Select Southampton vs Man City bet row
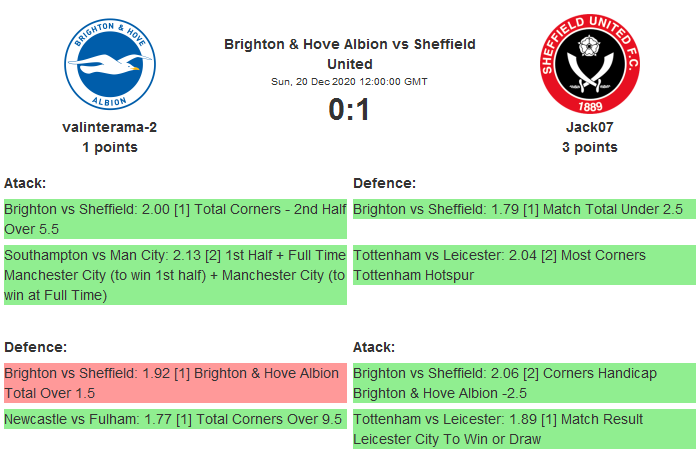Viewport: 700px width, 460px height. pyautogui.click(x=175, y=275)
